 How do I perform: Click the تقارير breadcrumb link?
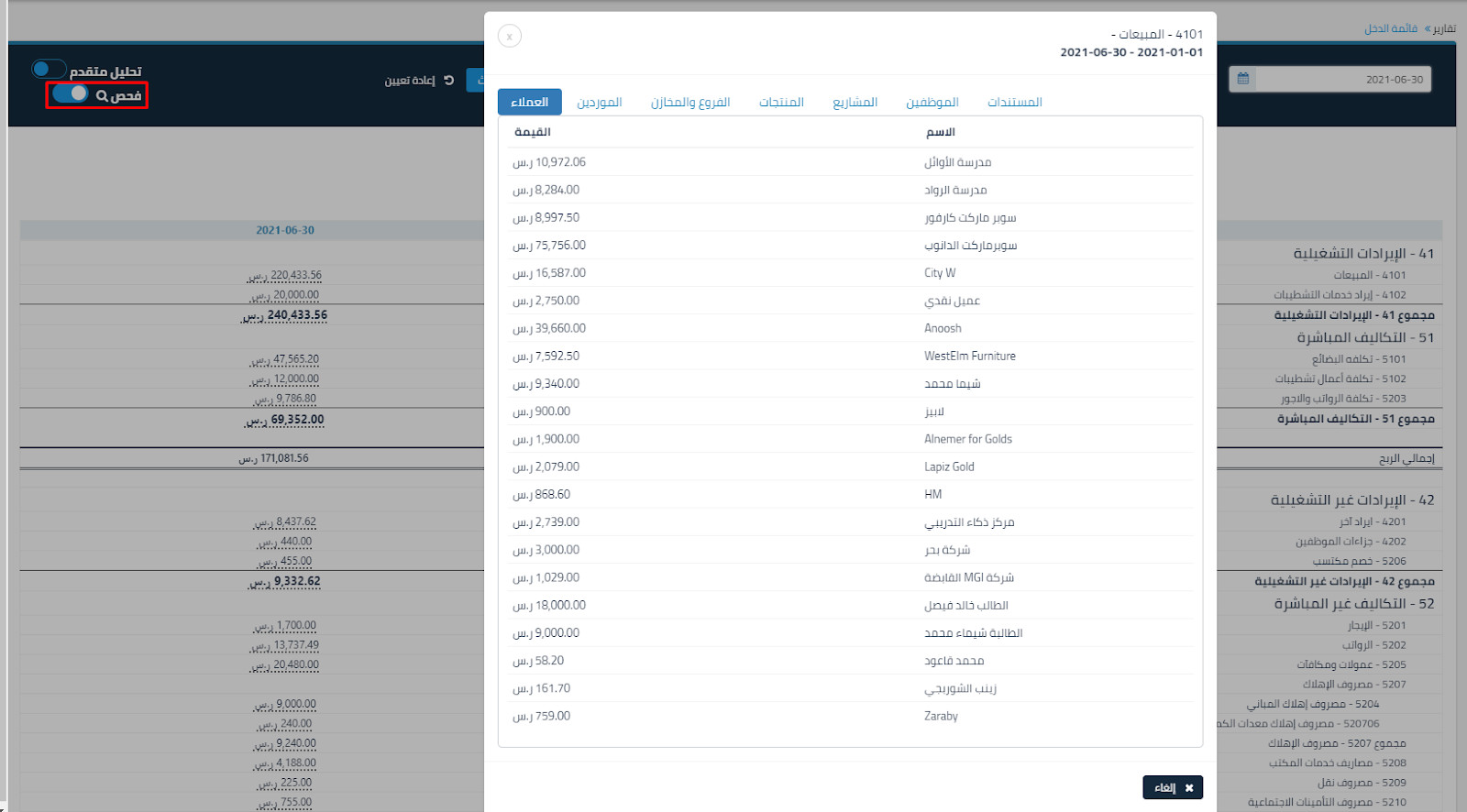[1444, 28]
